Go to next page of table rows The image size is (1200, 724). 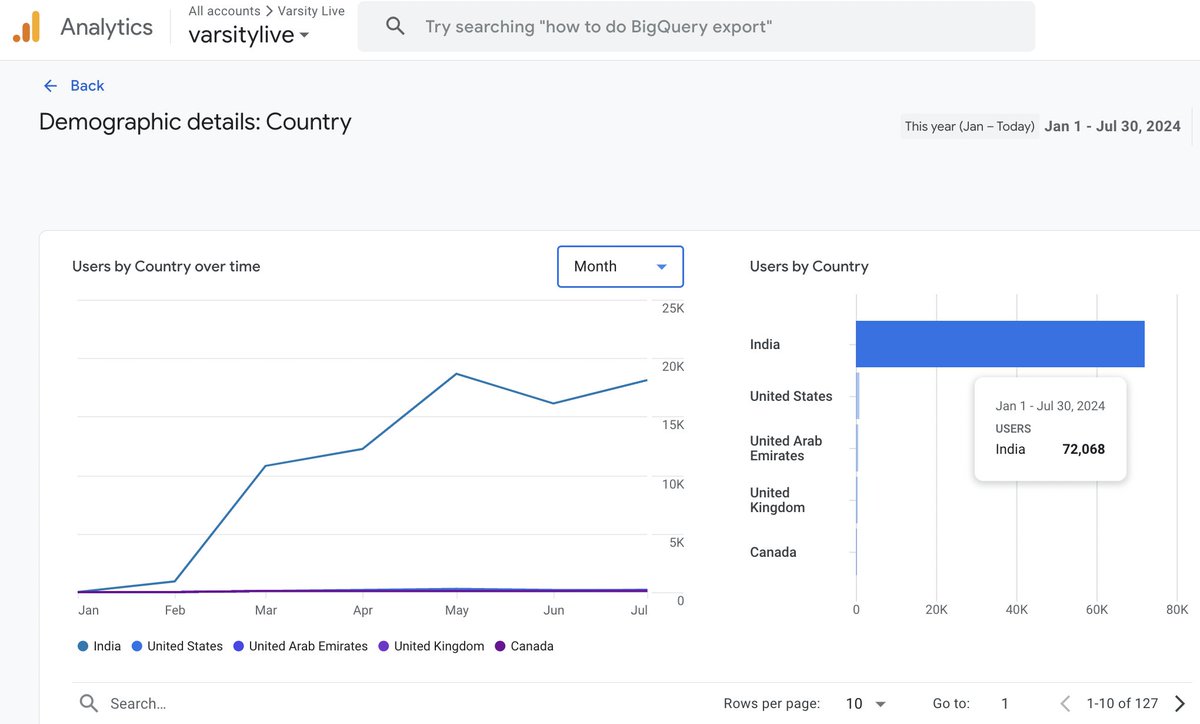click(x=1180, y=704)
